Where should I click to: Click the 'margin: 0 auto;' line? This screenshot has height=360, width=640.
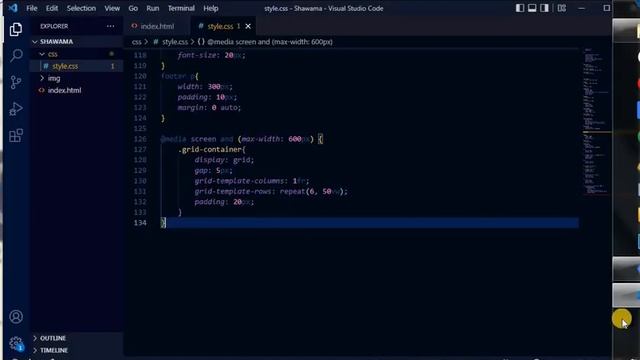(x=209, y=108)
